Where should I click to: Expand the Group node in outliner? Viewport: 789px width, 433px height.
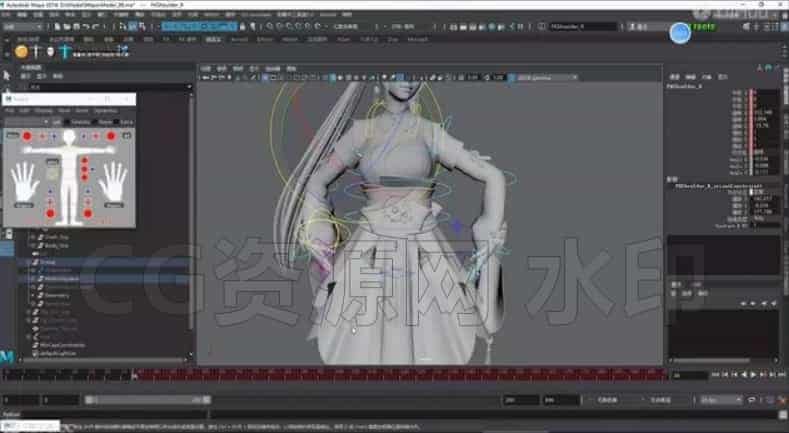[28, 262]
